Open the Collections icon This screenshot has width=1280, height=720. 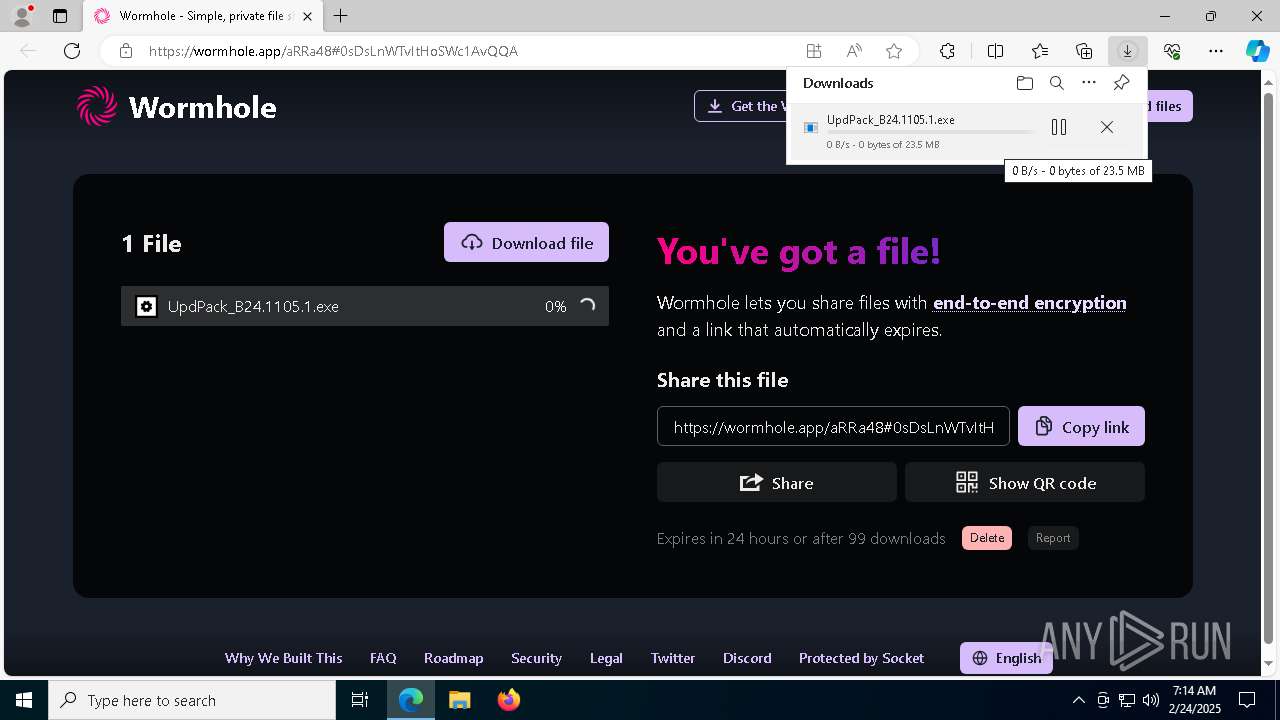1084,51
